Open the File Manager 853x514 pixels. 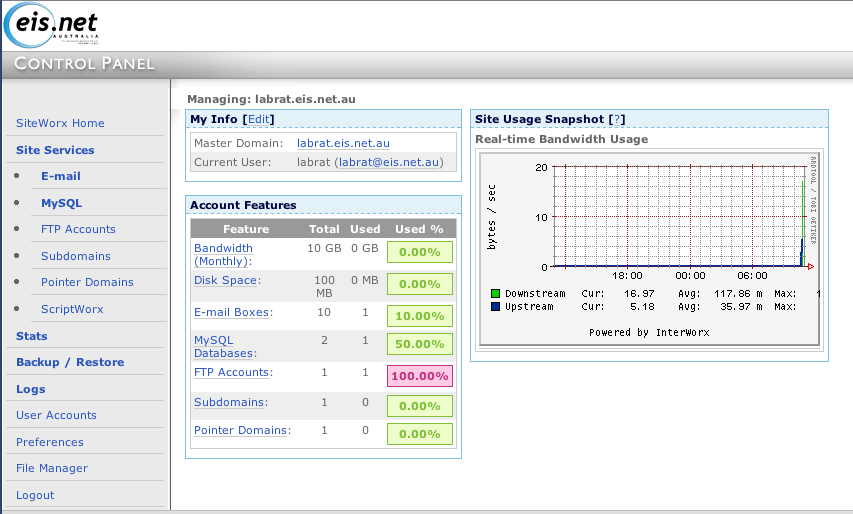[51, 468]
